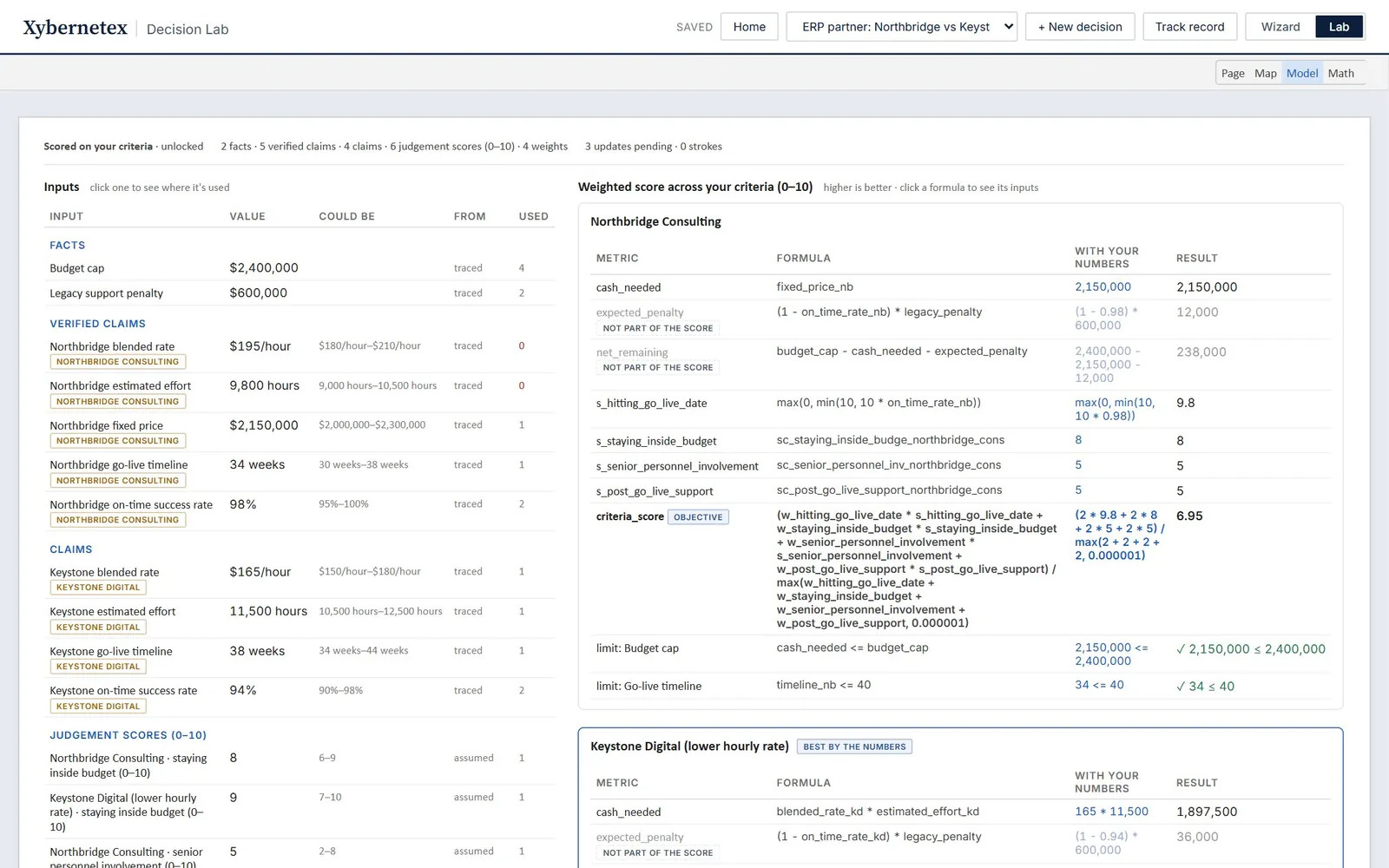Click the Northbridge criteria_score weighted formula
1389x868 pixels.
click(x=917, y=569)
